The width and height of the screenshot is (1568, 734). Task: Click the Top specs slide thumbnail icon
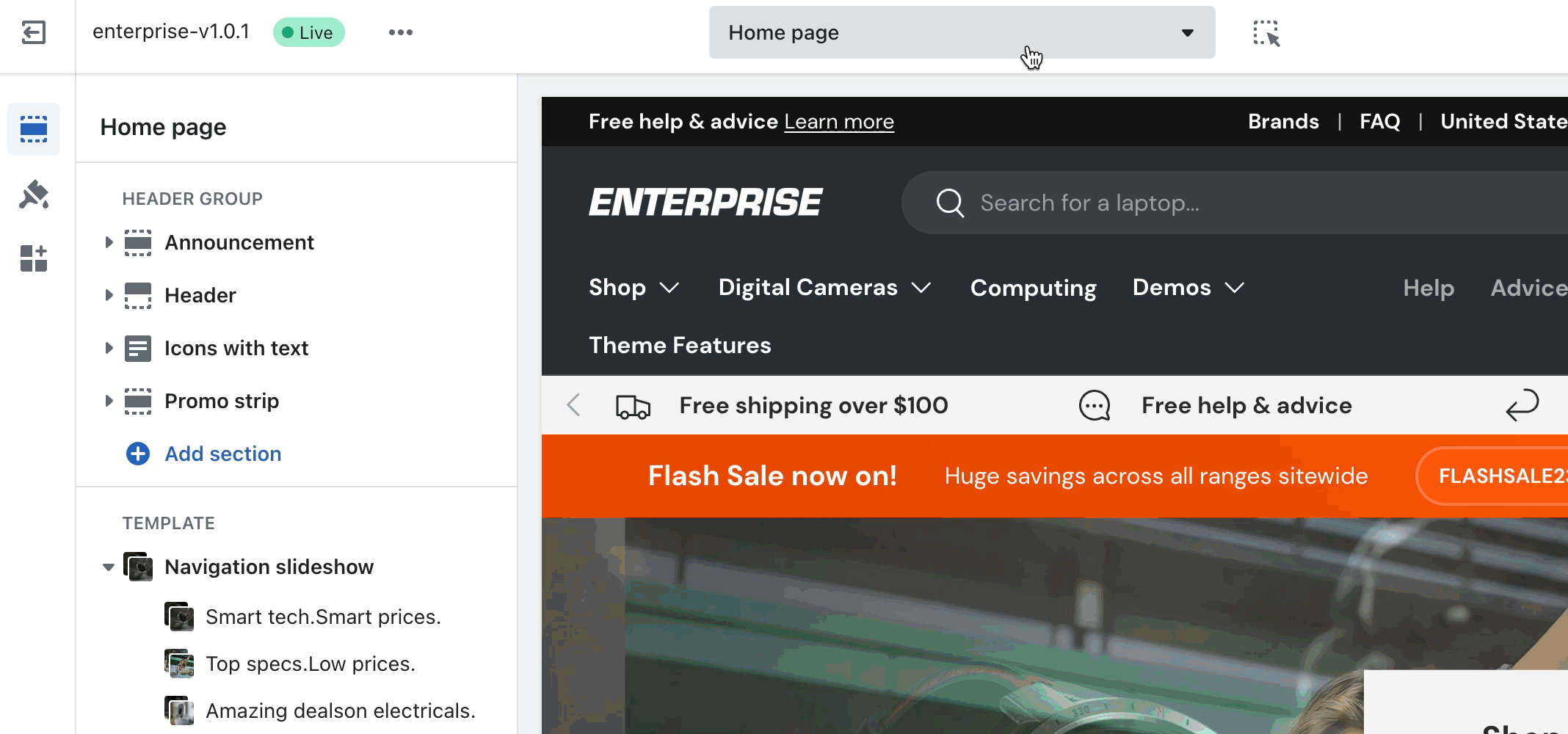click(179, 664)
